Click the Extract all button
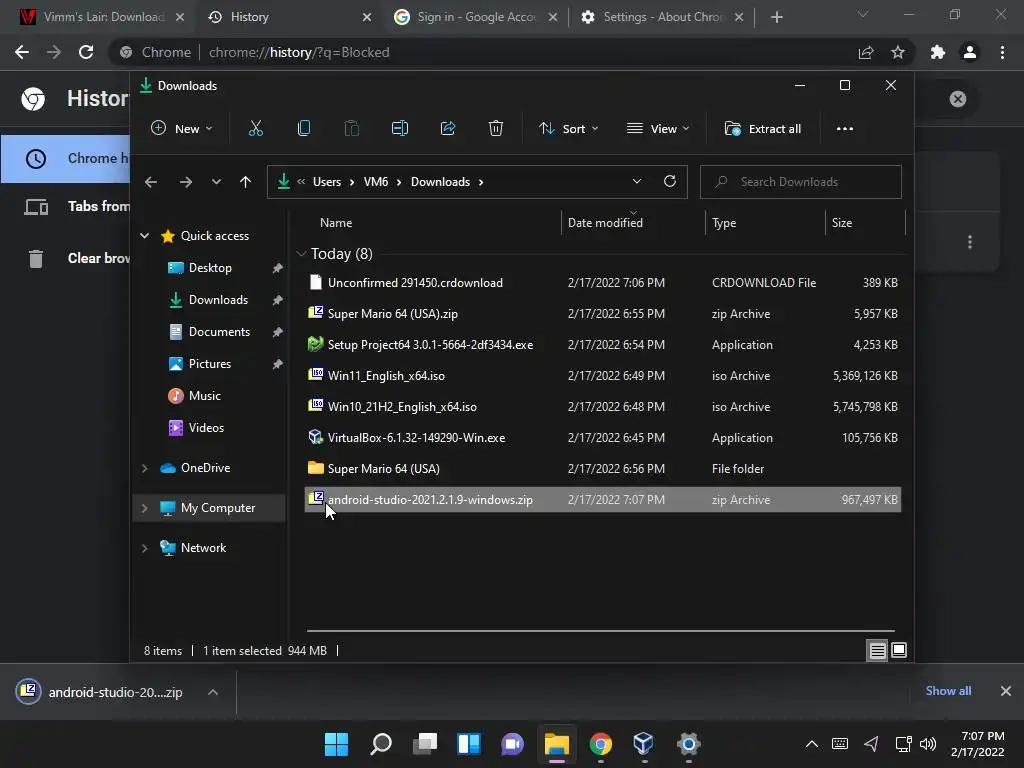The image size is (1024, 768). pyautogui.click(x=763, y=129)
